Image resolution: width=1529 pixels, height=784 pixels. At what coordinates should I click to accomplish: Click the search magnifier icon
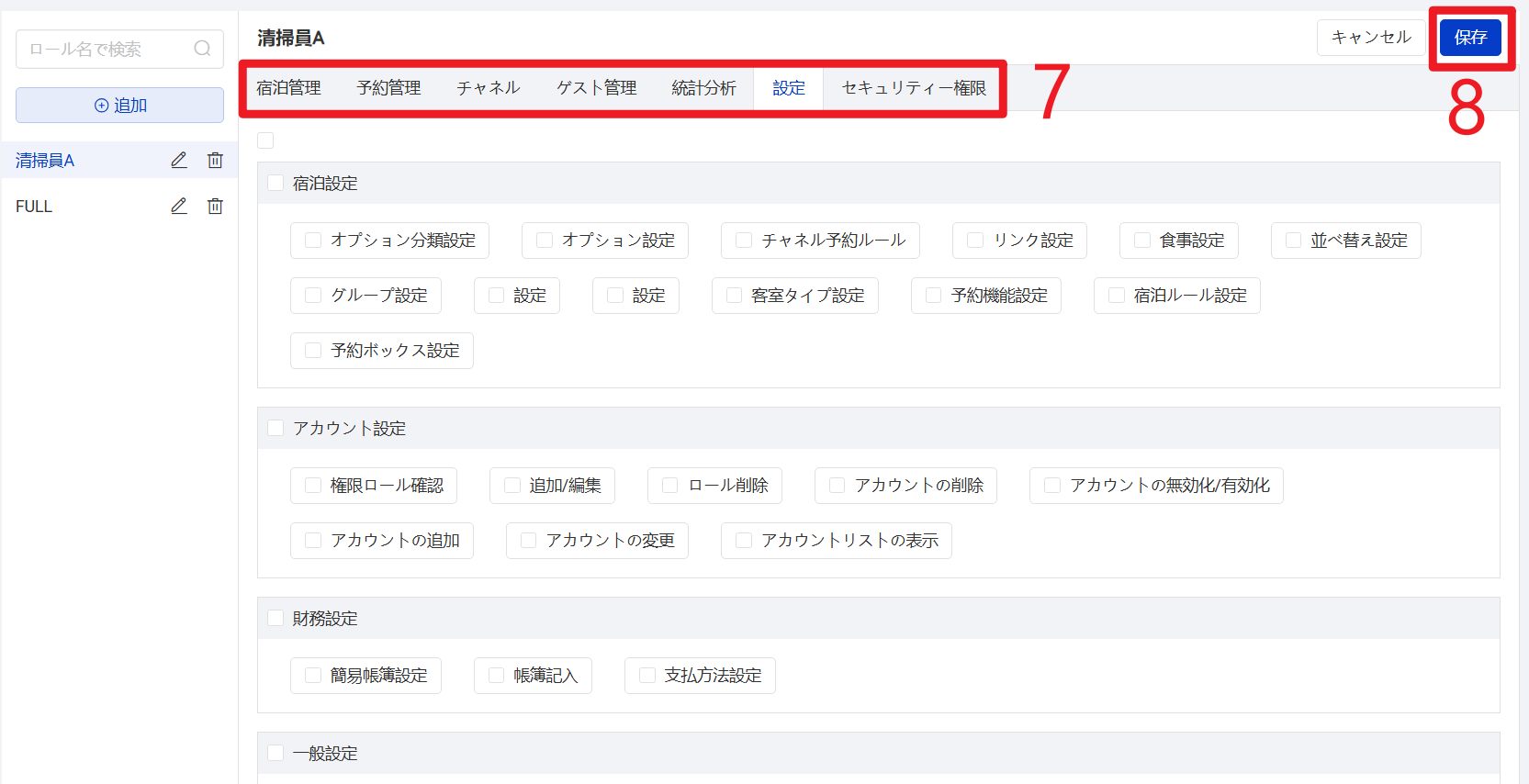[x=202, y=49]
